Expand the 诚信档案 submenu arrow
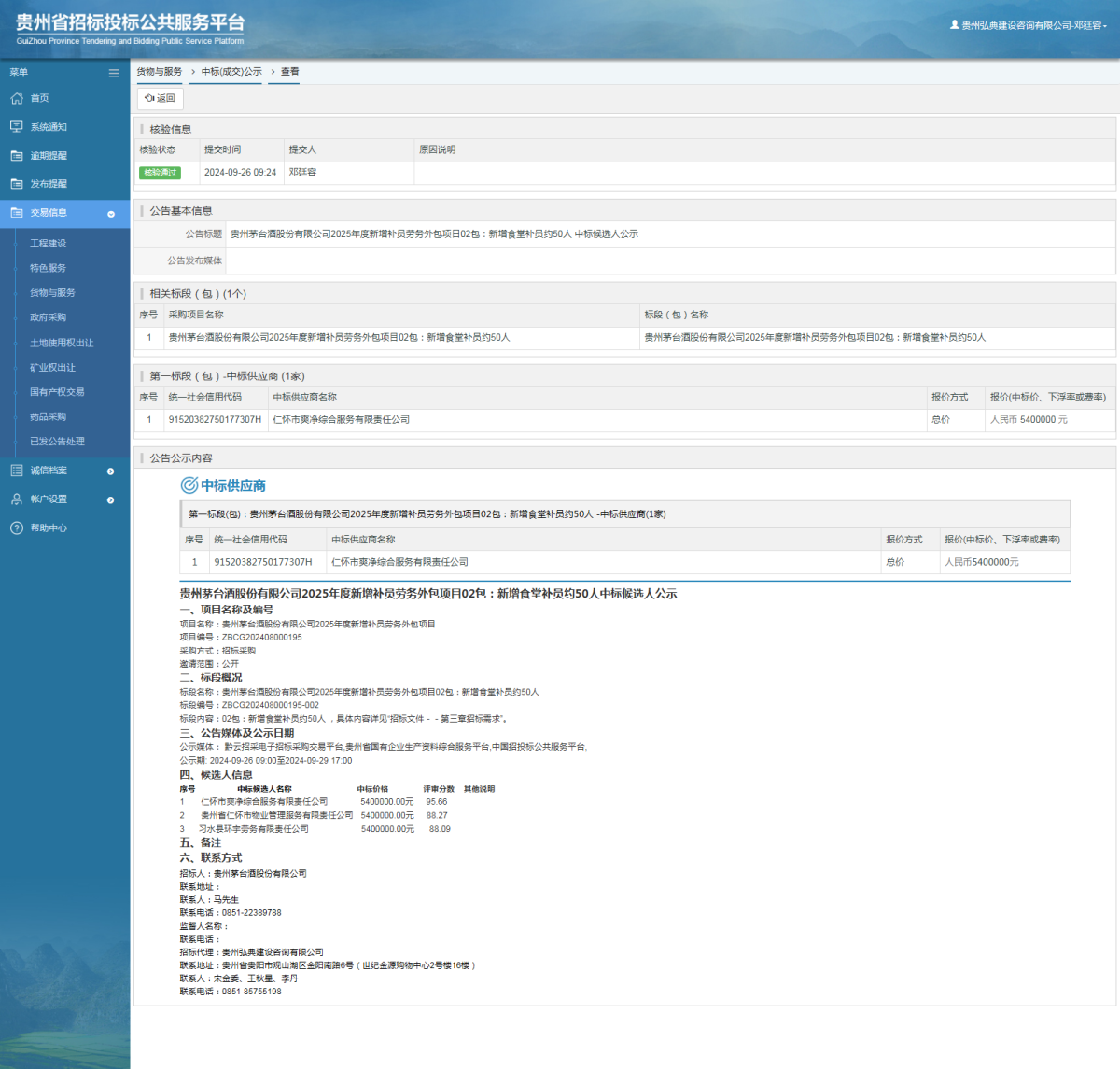This screenshot has width=1120, height=1069. 111,471
